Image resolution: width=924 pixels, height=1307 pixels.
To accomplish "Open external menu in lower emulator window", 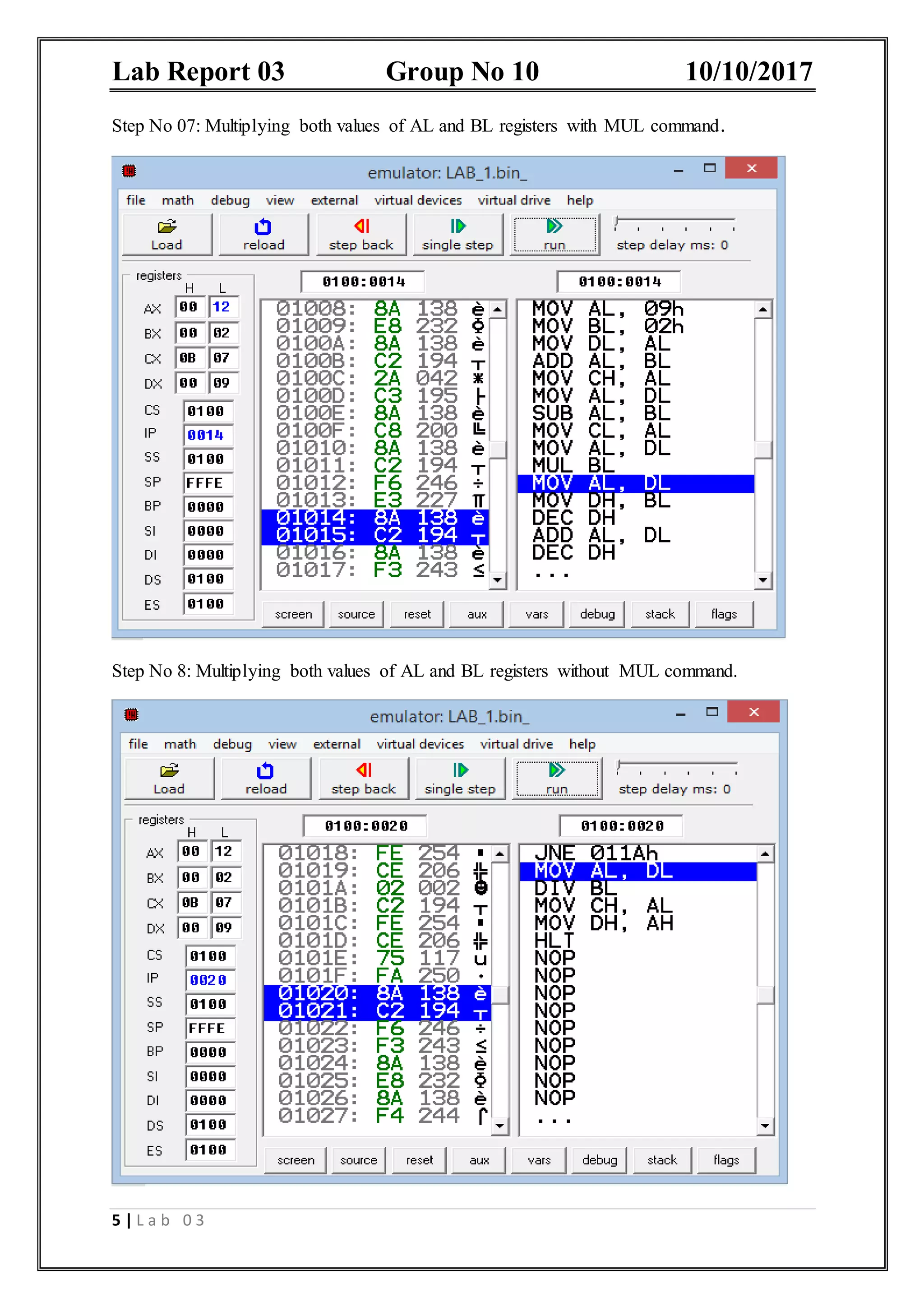I will click(x=337, y=744).
